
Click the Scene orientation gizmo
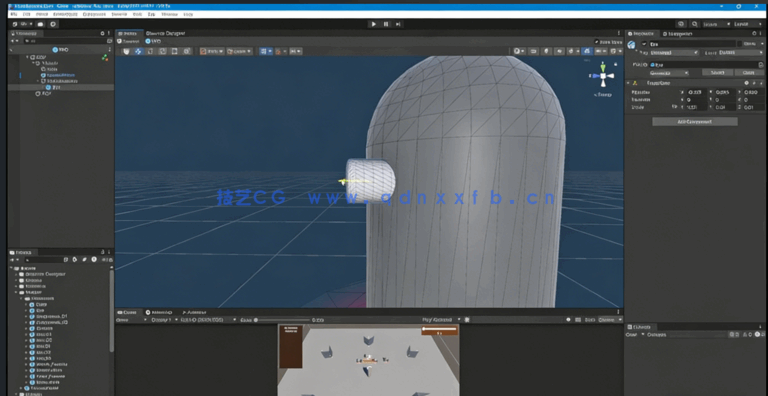pos(603,76)
